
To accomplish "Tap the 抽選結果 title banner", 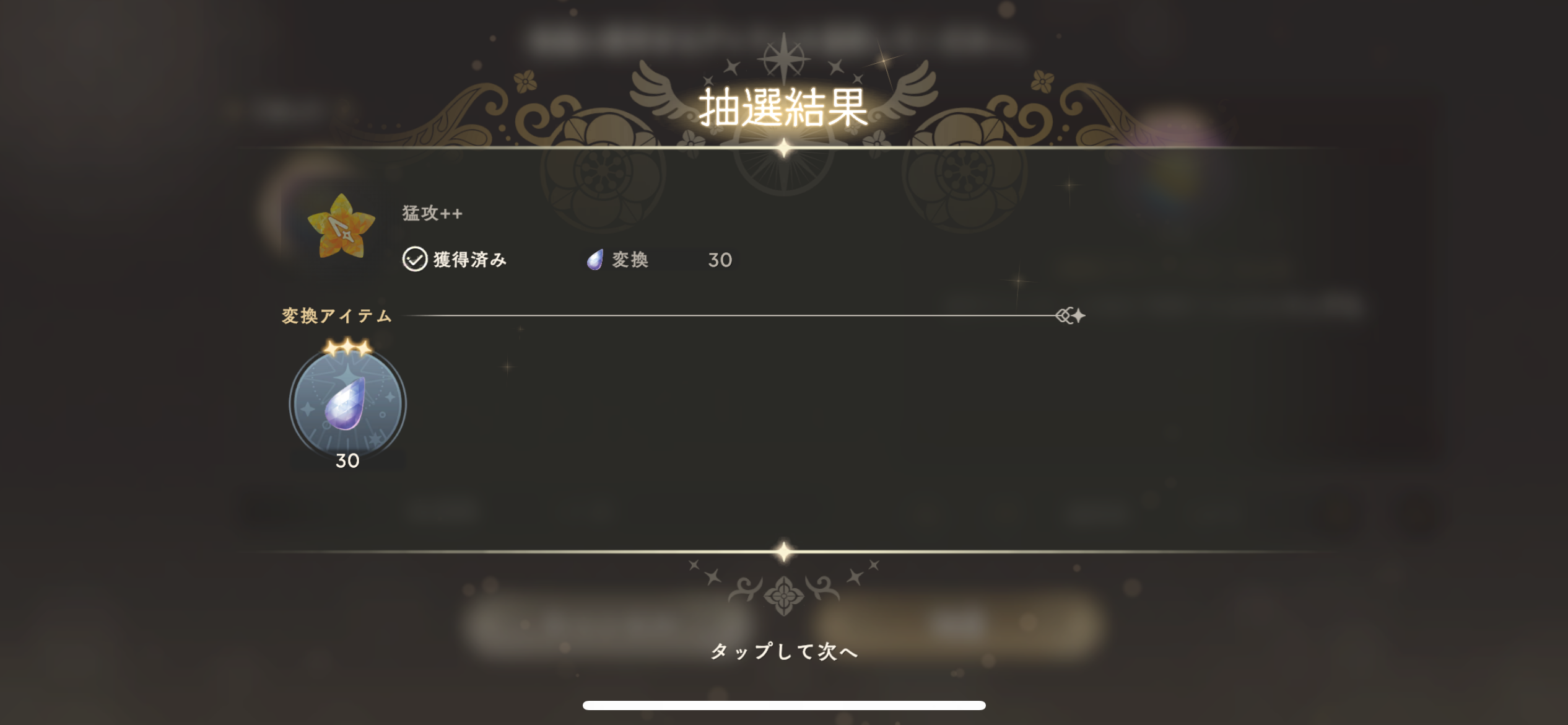I will [x=783, y=108].
